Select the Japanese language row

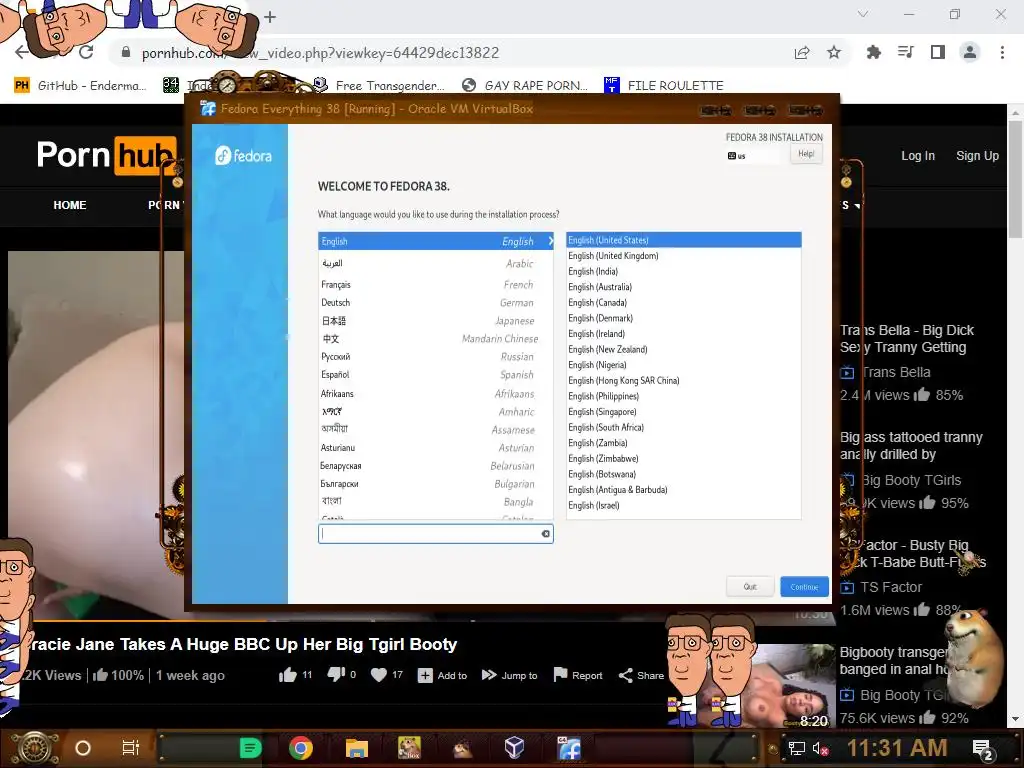(436, 321)
